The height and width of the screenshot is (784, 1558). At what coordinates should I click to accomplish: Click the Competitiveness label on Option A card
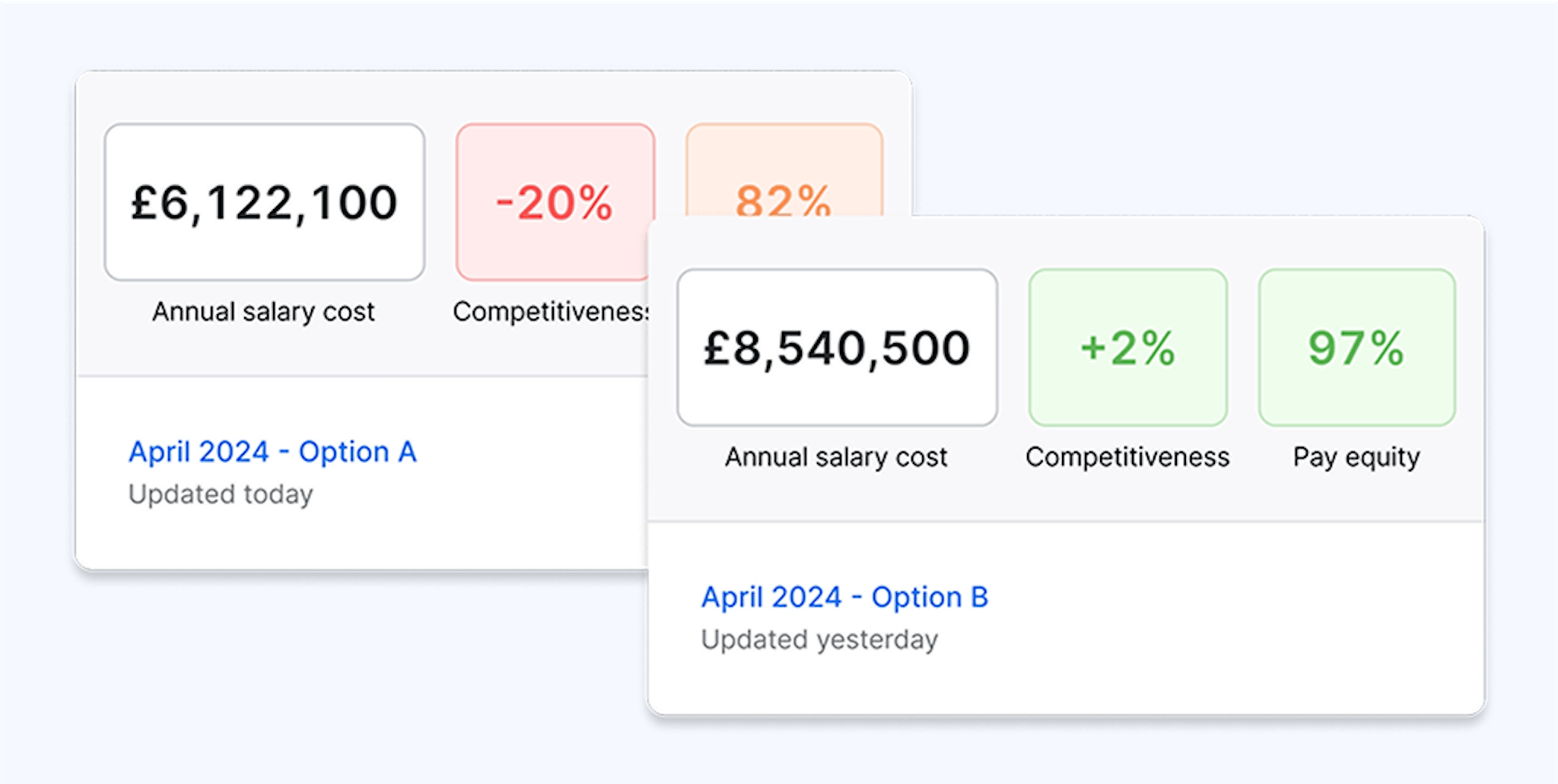click(x=549, y=311)
